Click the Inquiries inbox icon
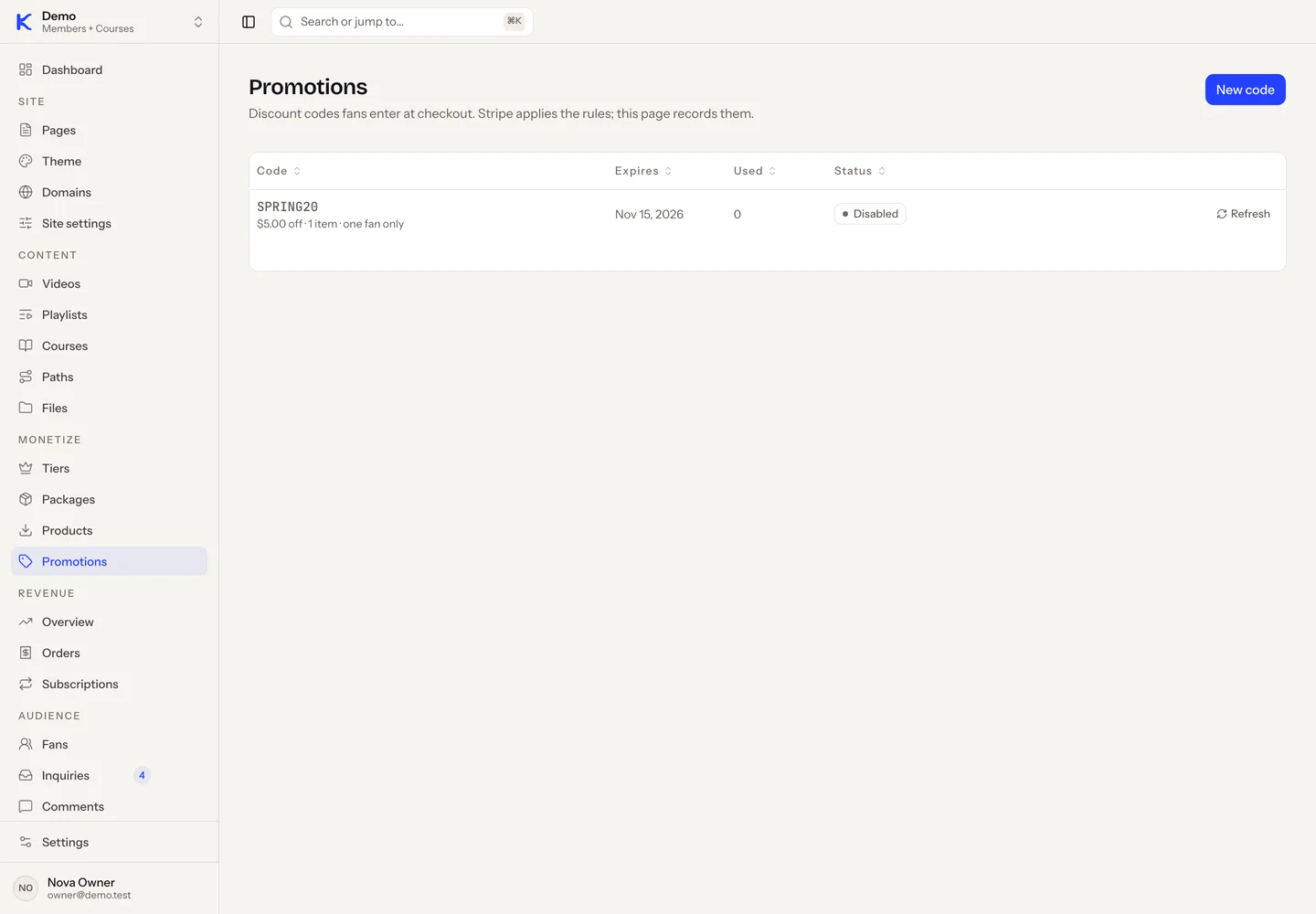Viewport: 1316px width, 914px height. tap(26, 775)
